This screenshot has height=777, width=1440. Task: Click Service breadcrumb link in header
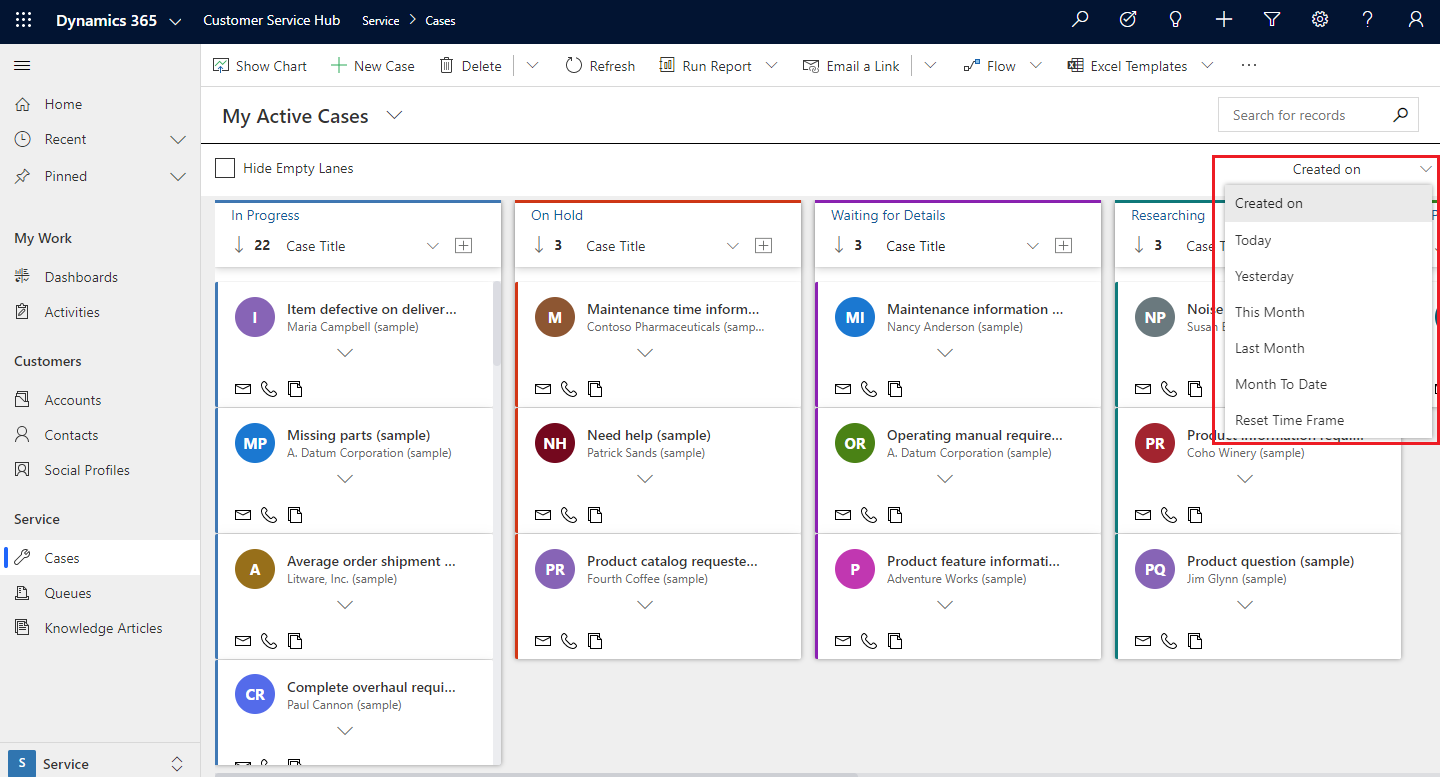click(380, 20)
